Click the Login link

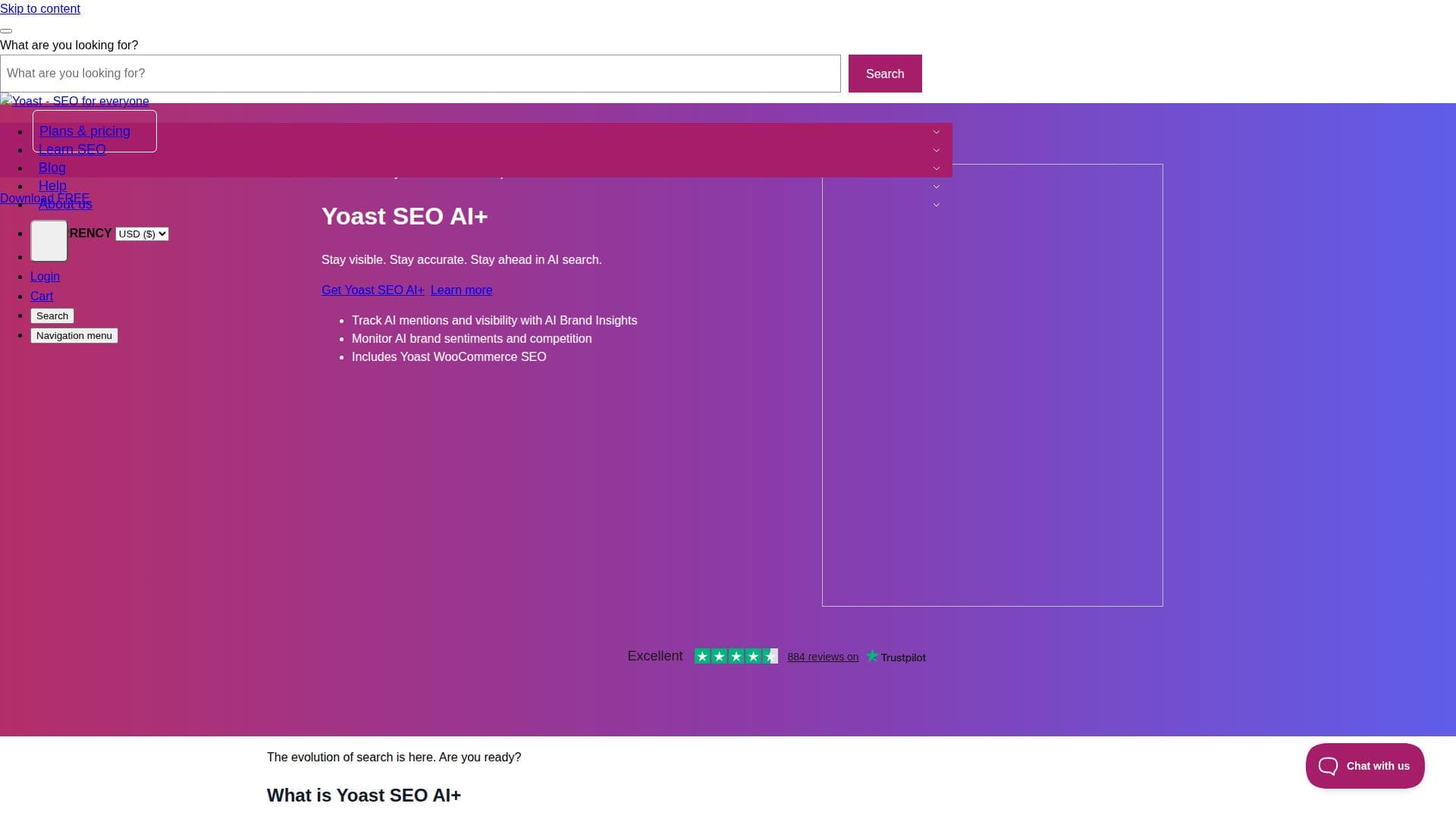[45, 277]
